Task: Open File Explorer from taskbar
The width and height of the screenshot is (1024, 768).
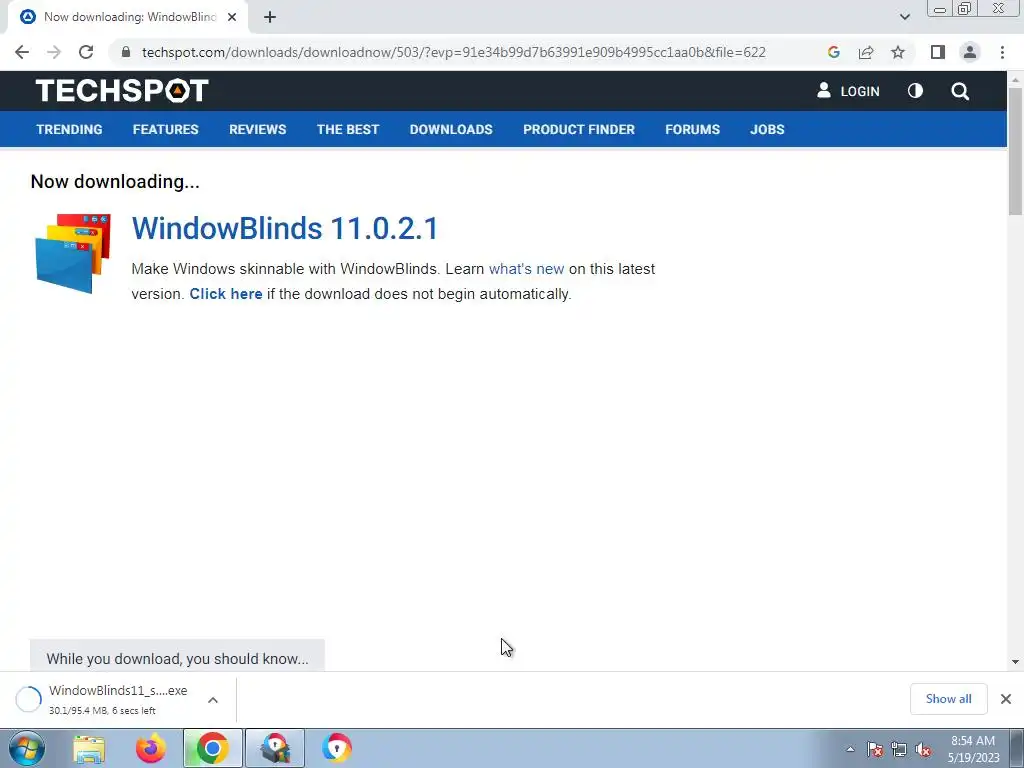Action: tap(89, 748)
